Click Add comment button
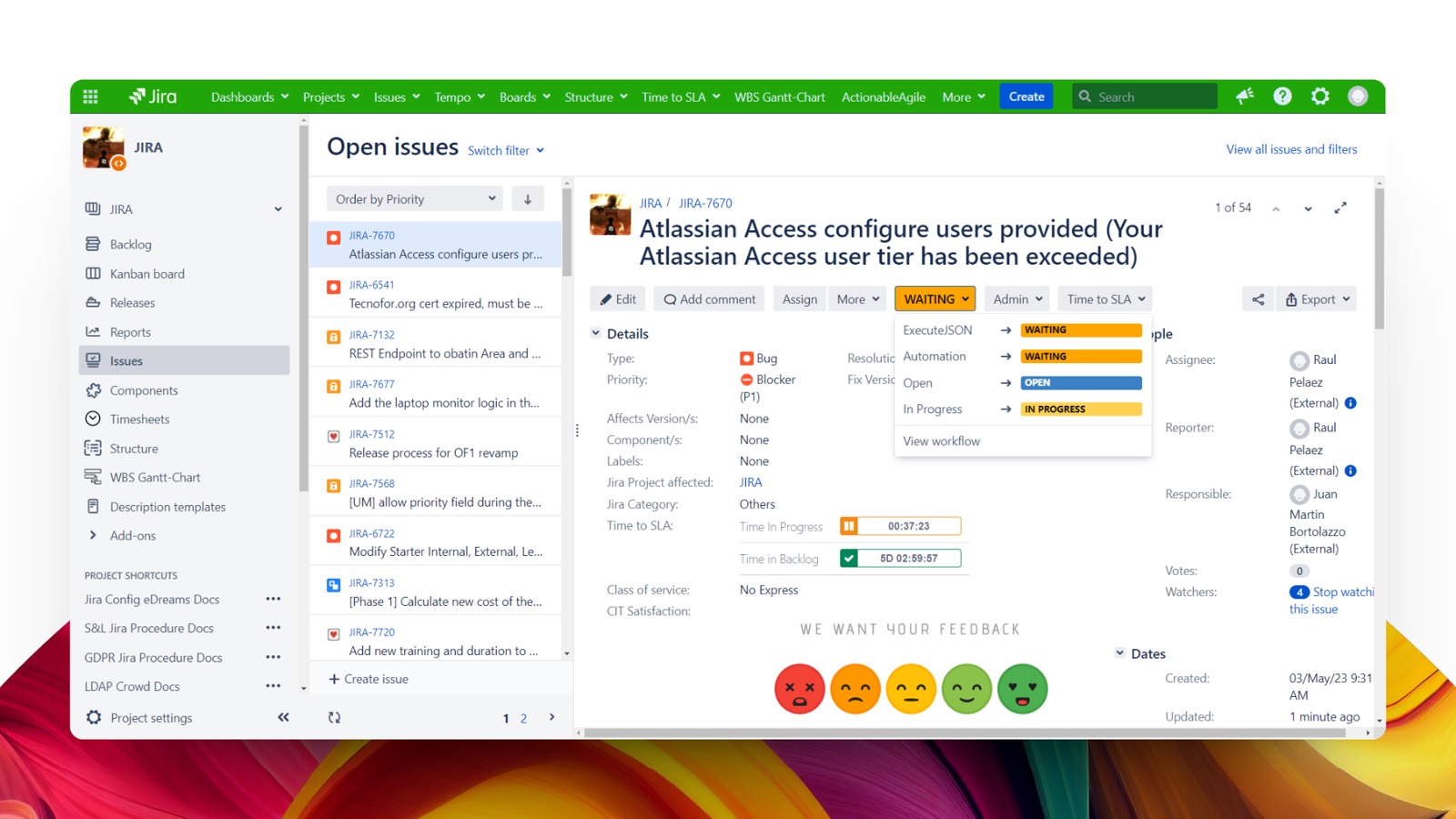 point(710,299)
